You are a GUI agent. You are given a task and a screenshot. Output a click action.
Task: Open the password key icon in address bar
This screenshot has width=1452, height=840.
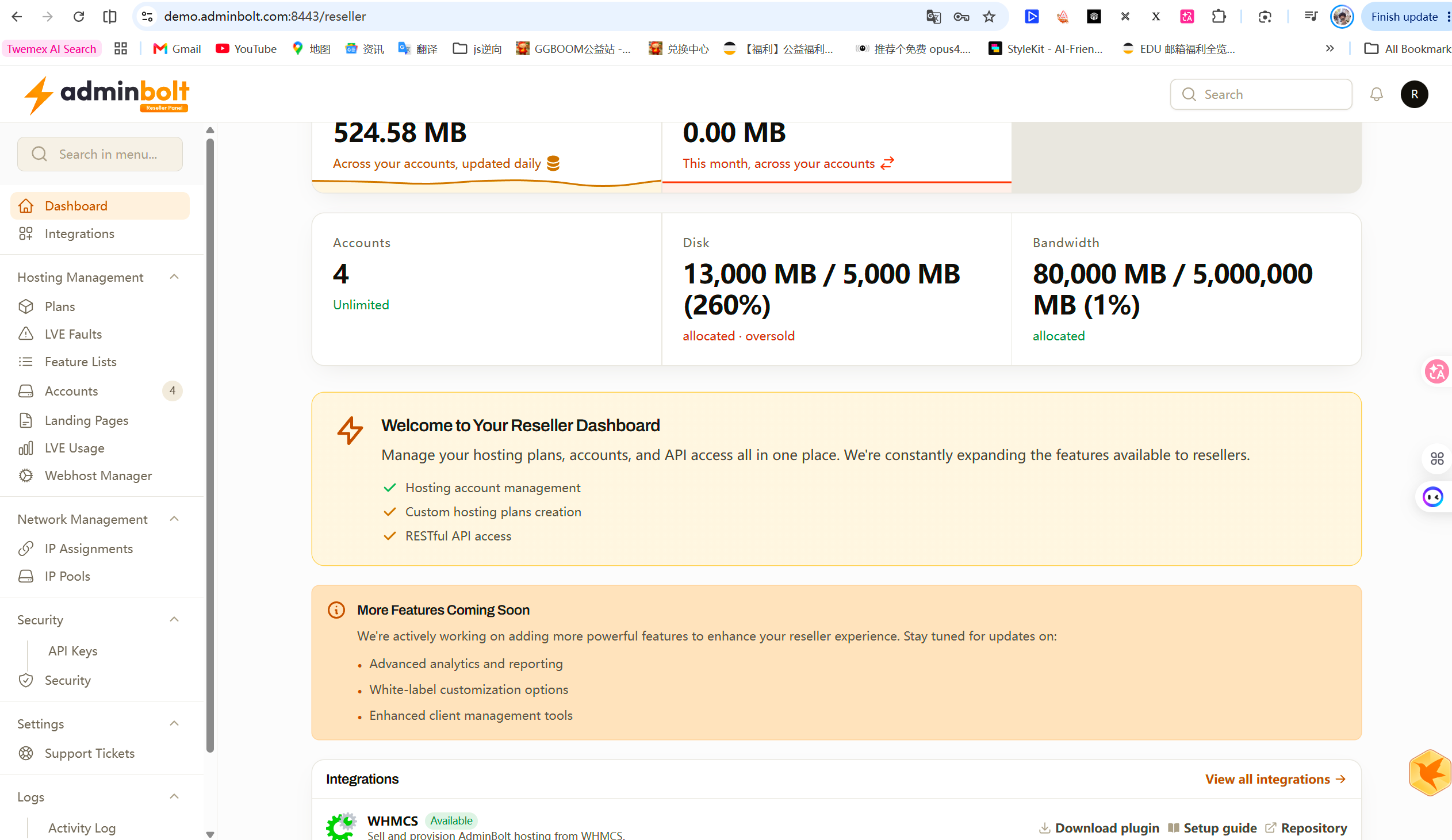(x=961, y=17)
